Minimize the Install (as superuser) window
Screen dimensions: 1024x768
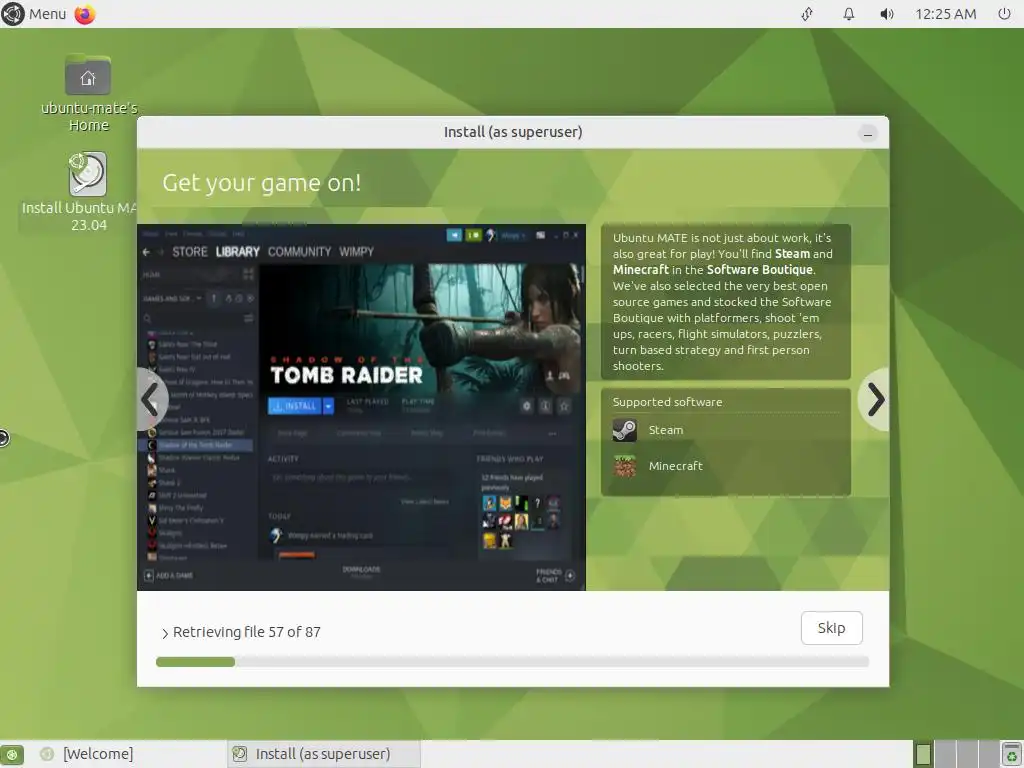867,134
